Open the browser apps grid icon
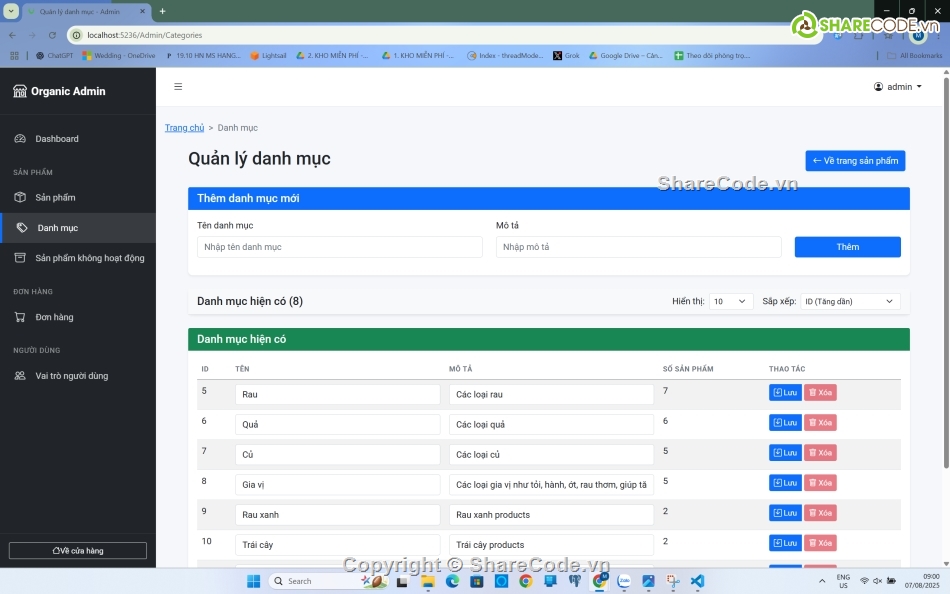950x594 pixels. click(x=15, y=55)
